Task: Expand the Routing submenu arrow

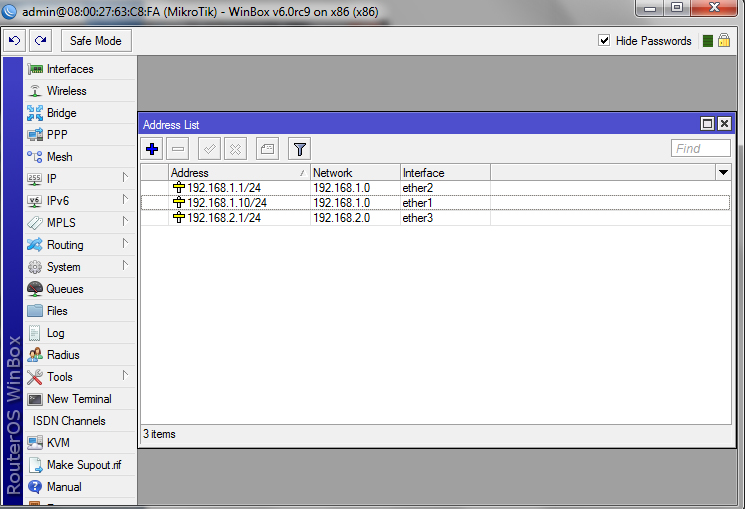Action: pyautogui.click(x=125, y=244)
